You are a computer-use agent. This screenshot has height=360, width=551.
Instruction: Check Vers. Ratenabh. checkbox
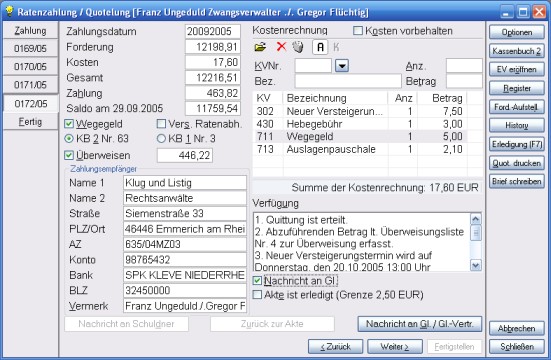coord(161,124)
